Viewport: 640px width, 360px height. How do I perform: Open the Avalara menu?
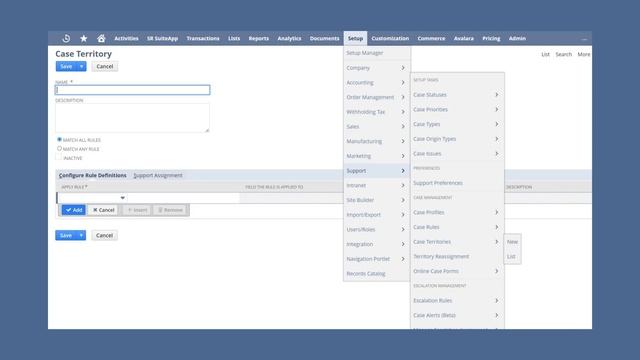click(464, 38)
